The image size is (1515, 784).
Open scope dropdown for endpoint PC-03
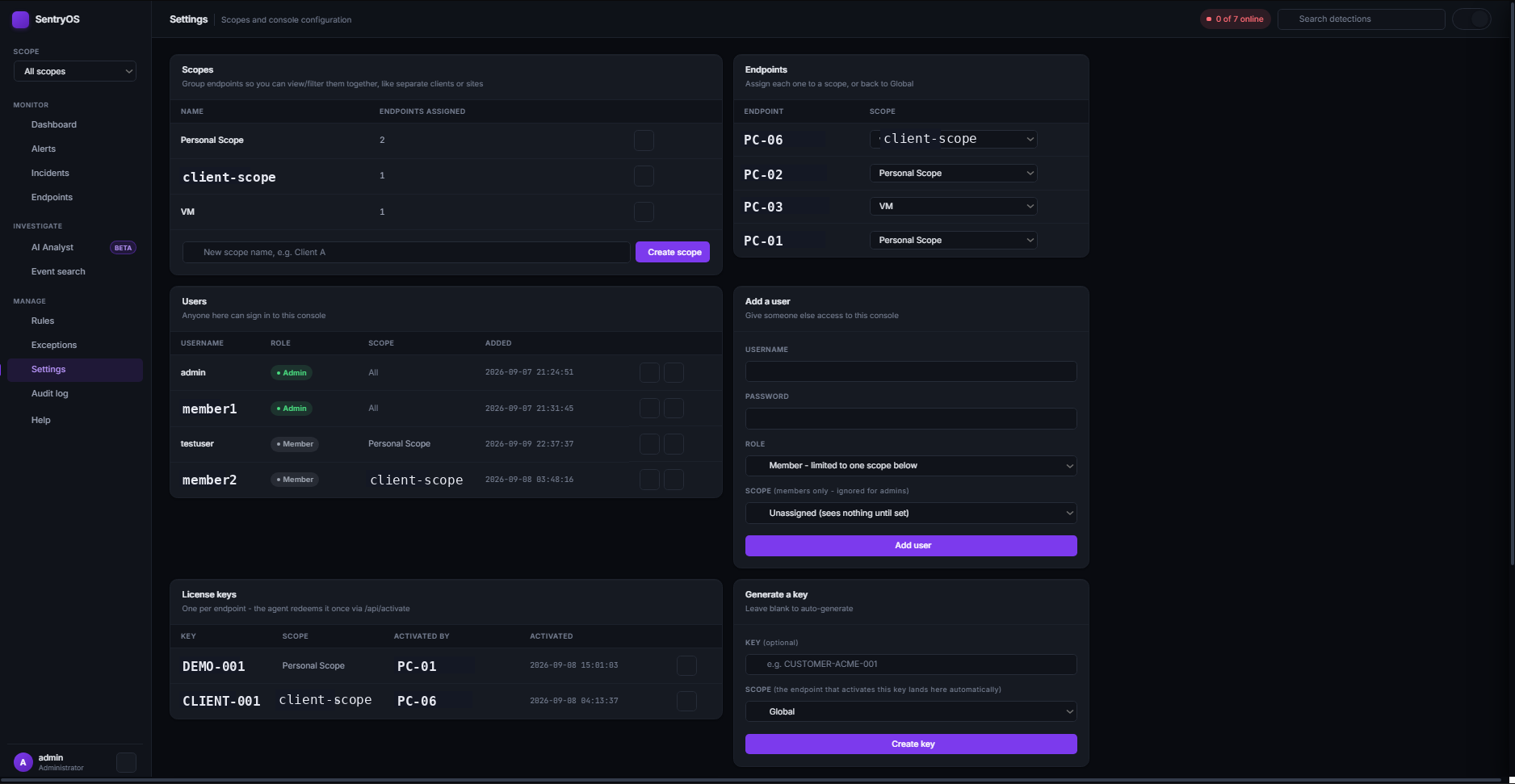pyautogui.click(x=953, y=206)
